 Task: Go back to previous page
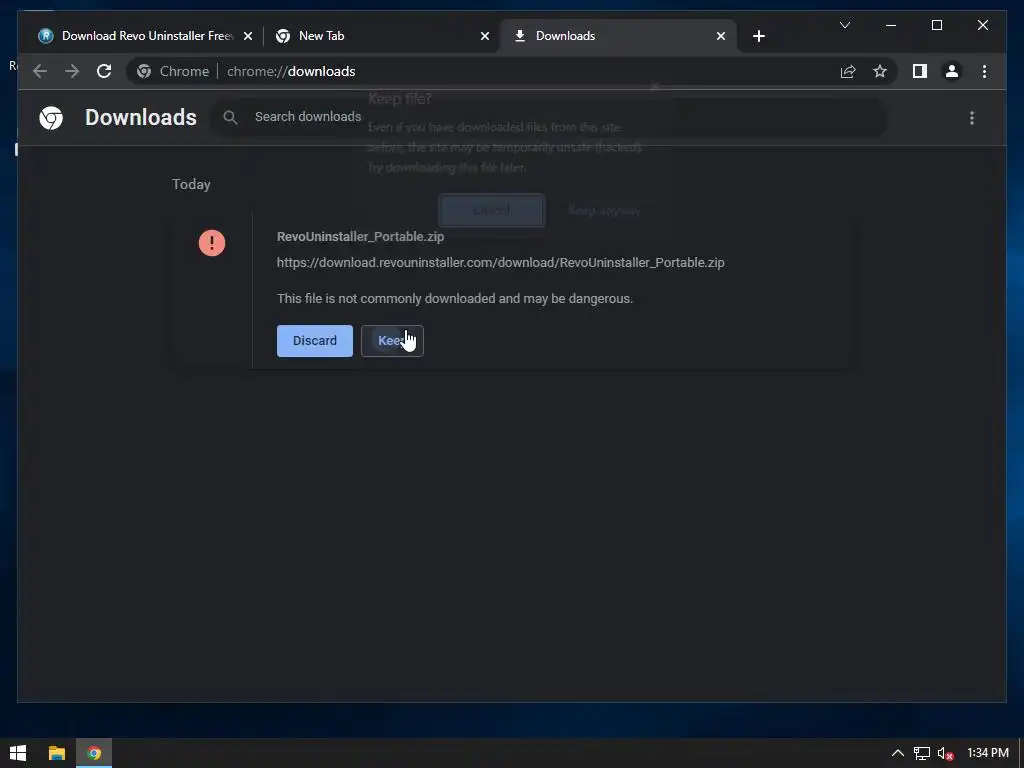pyautogui.click(x=40, y=71)
